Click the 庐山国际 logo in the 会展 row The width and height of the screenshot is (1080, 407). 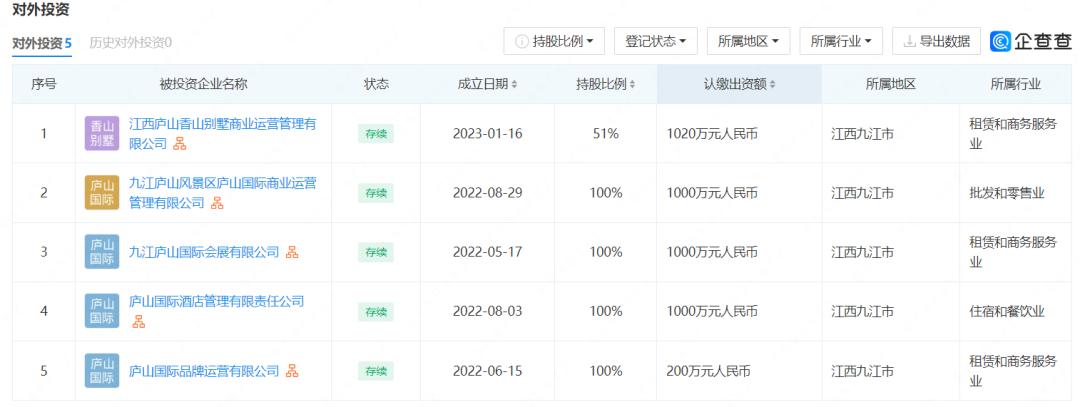point(102,252)
